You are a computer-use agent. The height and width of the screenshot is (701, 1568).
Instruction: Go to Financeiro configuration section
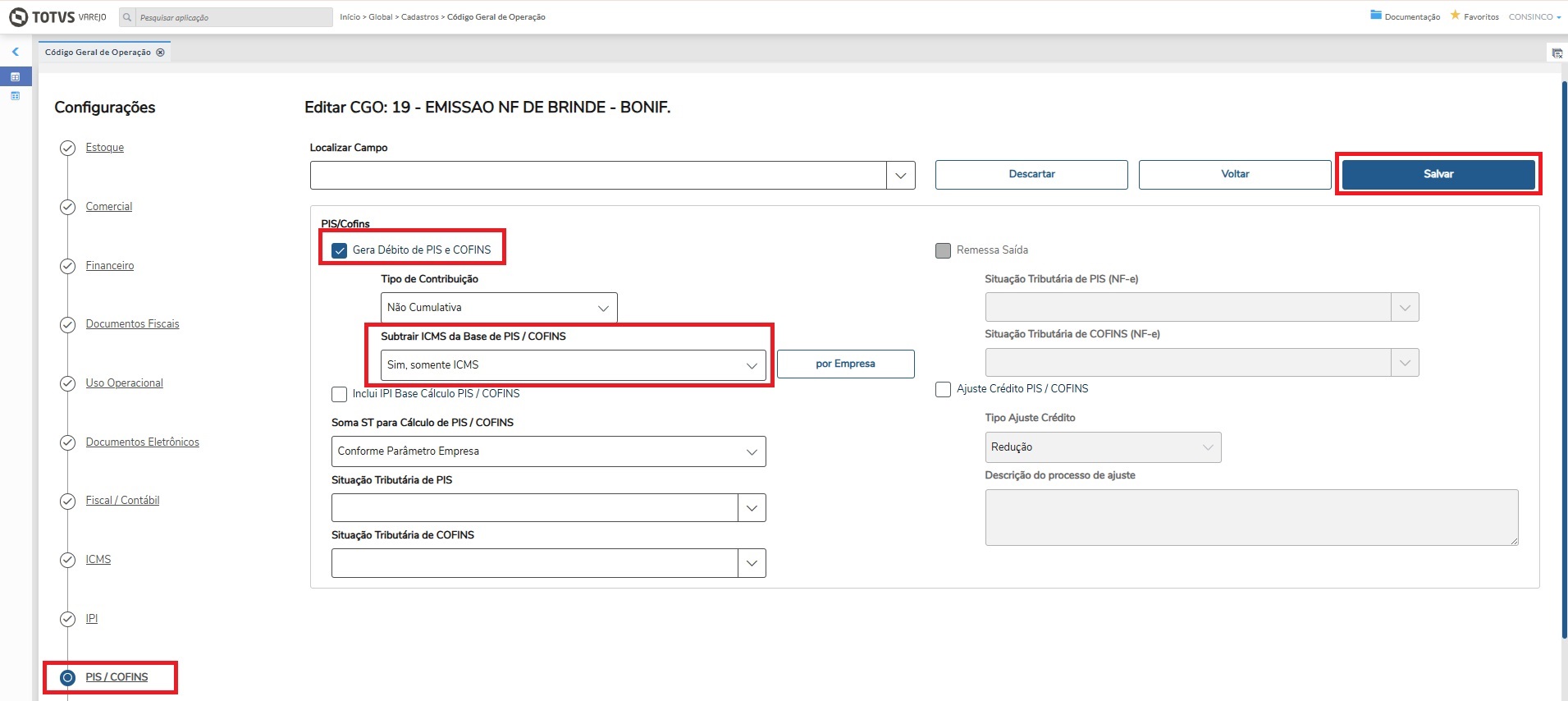pyautogui.click(x=110, y=266)
